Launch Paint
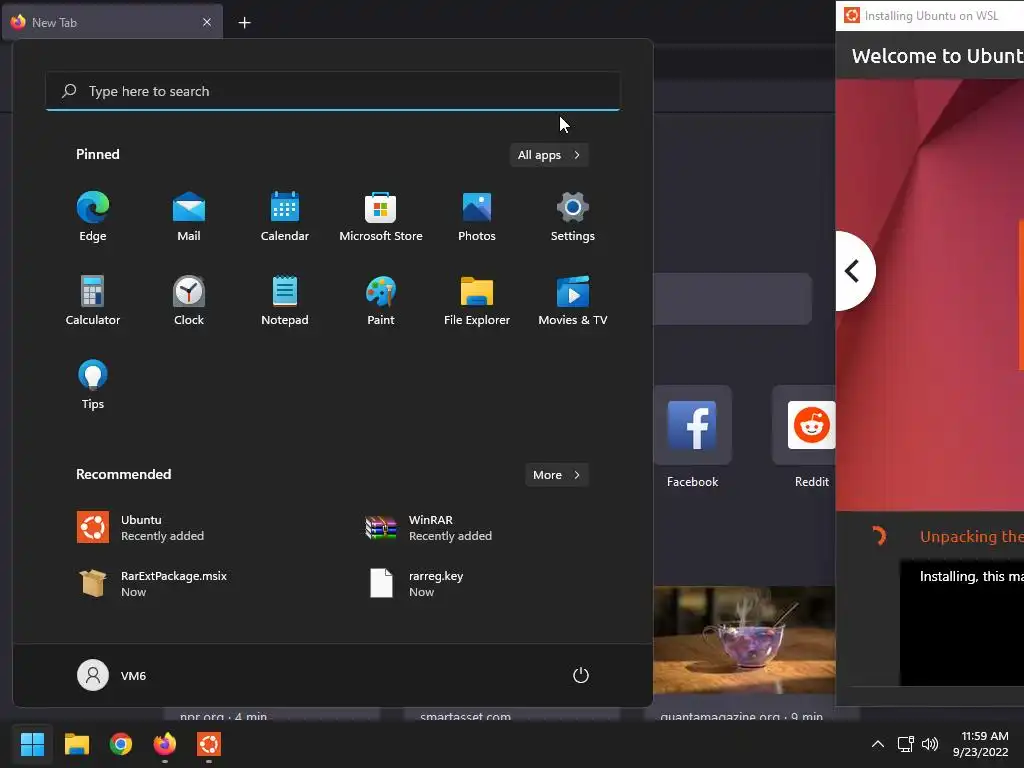 tap(381, 301)
